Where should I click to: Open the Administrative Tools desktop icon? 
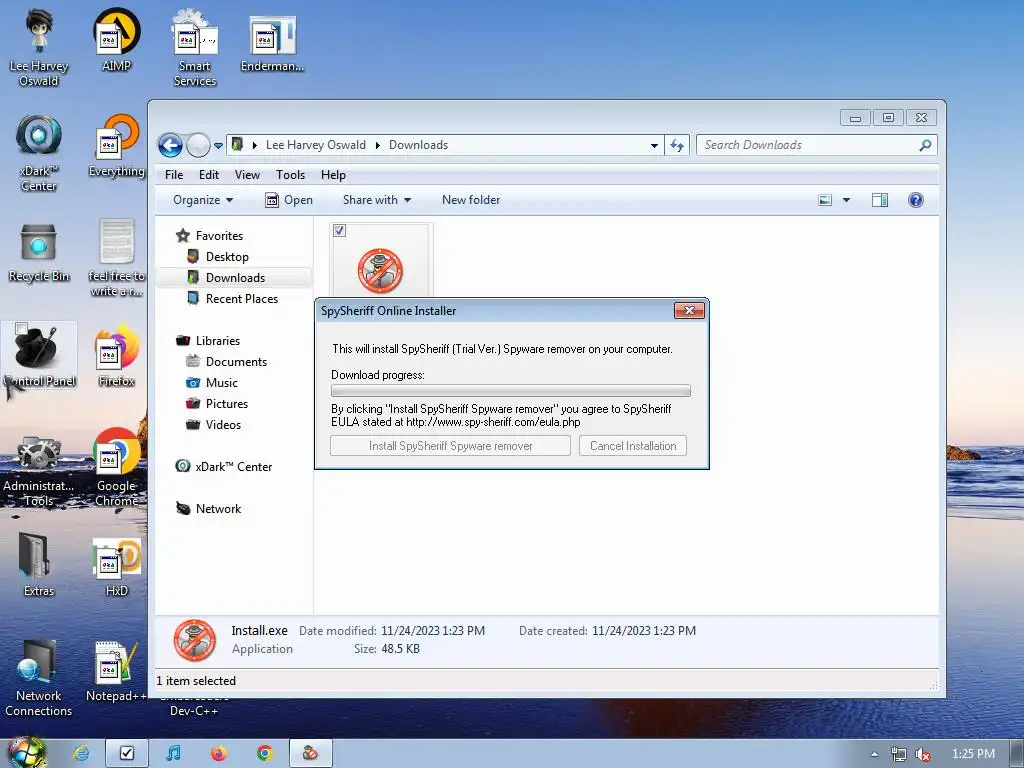pyautogui.click(x=39, y=470)
